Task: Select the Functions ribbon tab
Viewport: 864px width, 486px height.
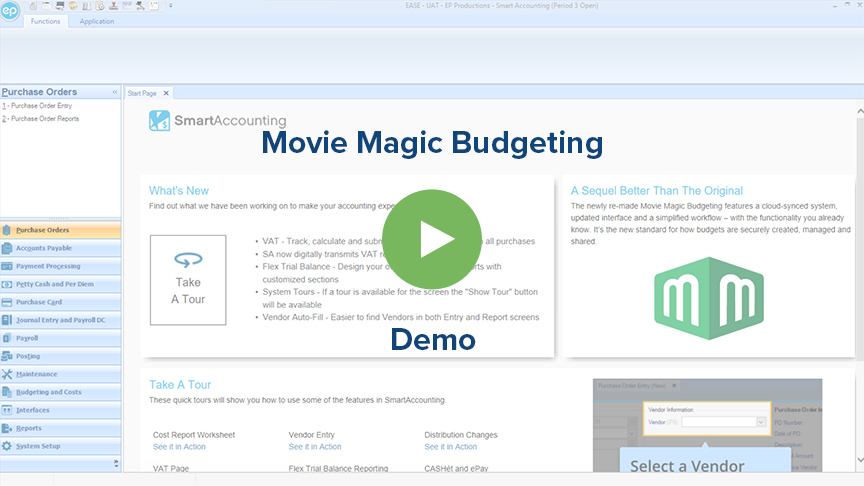Action: coord(45,21)
